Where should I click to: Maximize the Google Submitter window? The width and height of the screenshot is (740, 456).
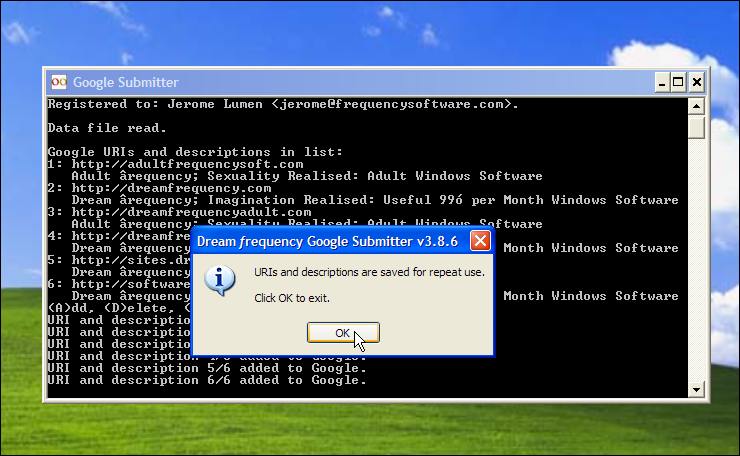pyautogui.click(x=678, y=82)
